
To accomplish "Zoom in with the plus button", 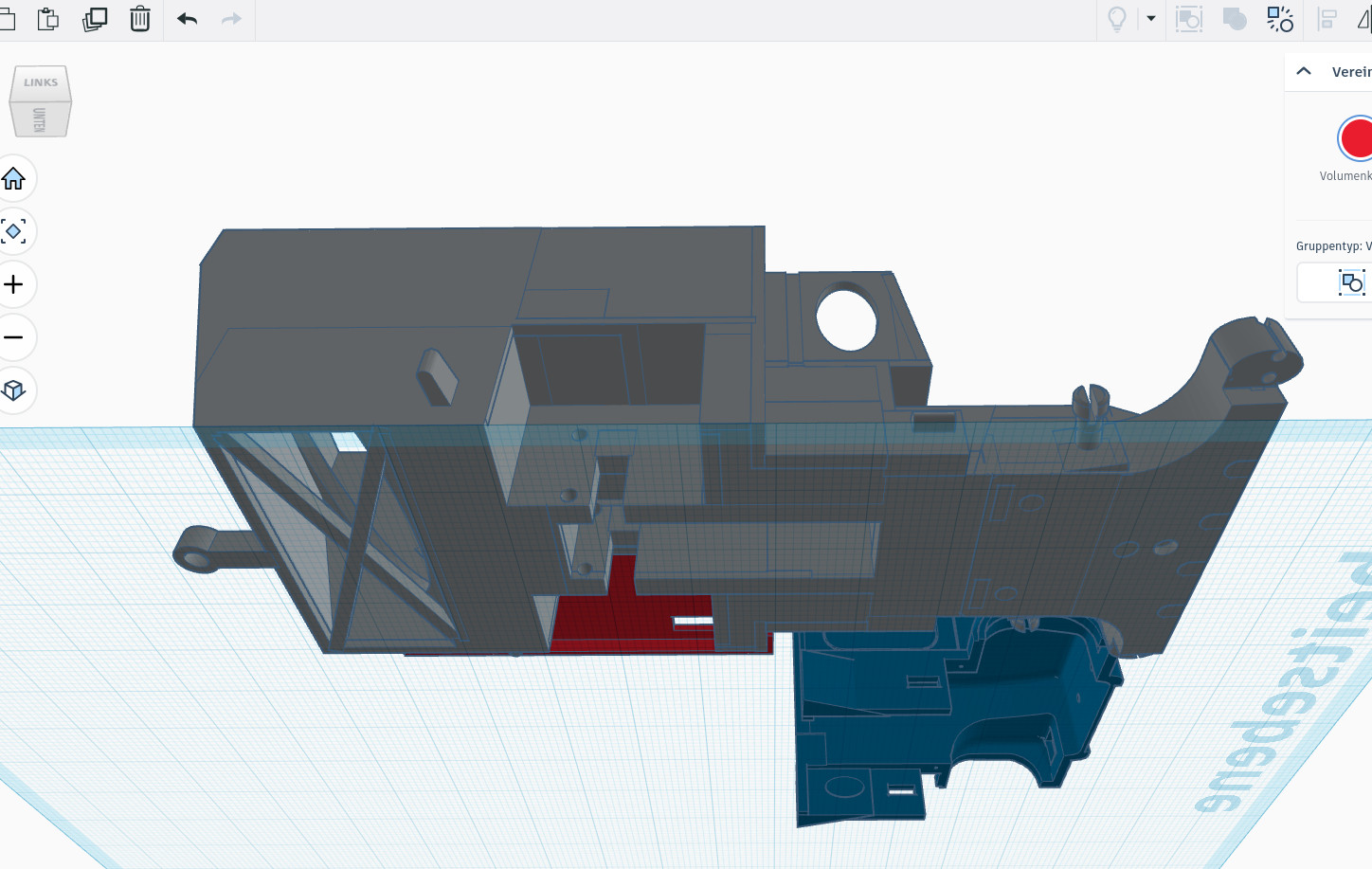I will [14, 284].
